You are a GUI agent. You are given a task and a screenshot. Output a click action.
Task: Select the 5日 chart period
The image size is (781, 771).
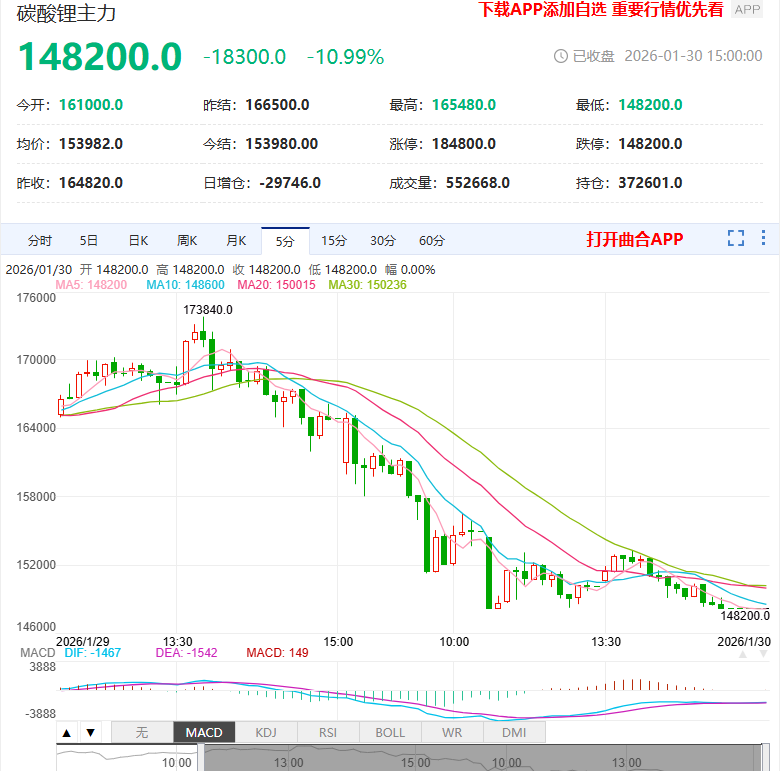pos(89,241)
